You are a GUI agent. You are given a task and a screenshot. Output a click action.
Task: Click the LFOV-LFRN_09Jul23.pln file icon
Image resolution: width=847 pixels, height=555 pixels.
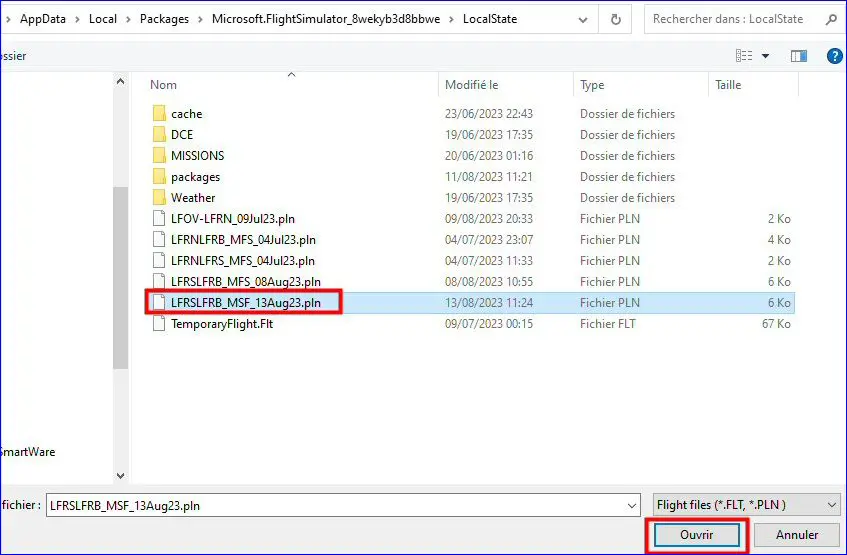tap(159, 218)
